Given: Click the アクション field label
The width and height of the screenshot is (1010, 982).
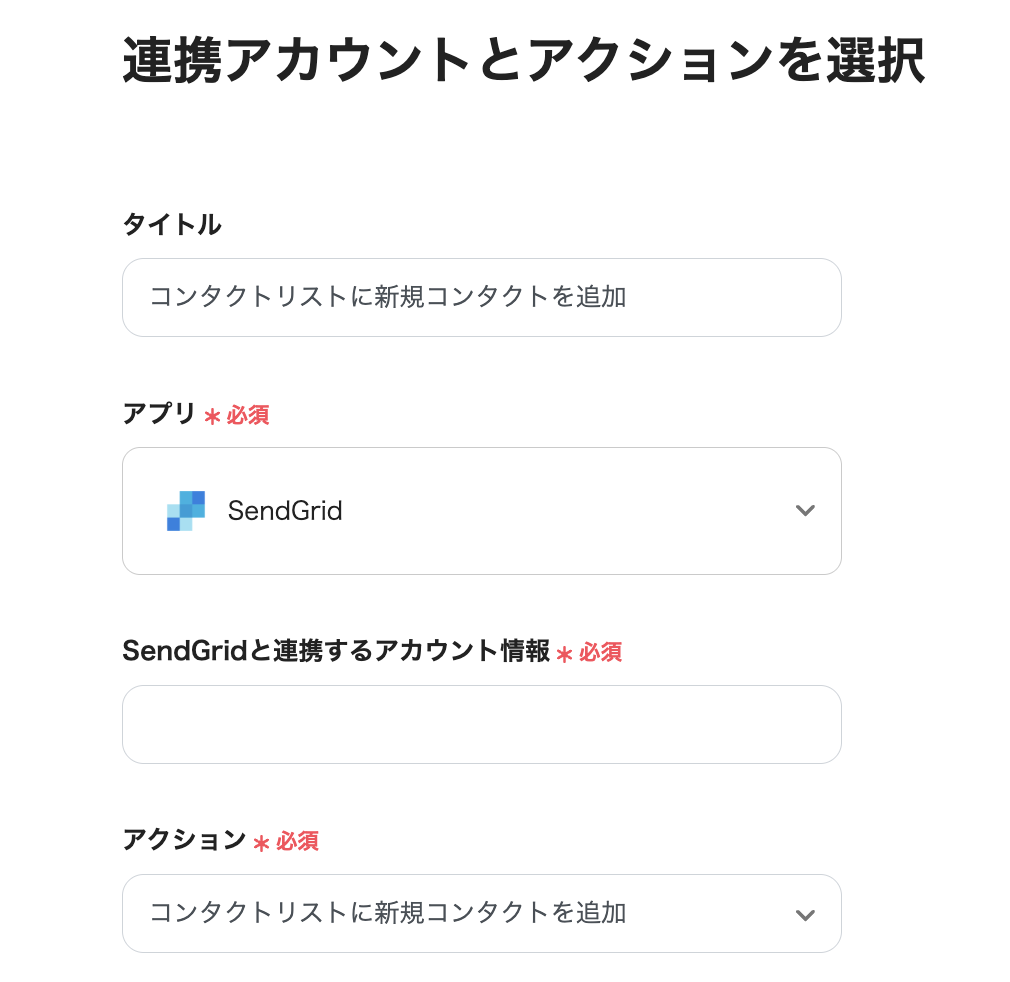Looking at the screenshot, I should pyautogui.click(x=184, y=839).
